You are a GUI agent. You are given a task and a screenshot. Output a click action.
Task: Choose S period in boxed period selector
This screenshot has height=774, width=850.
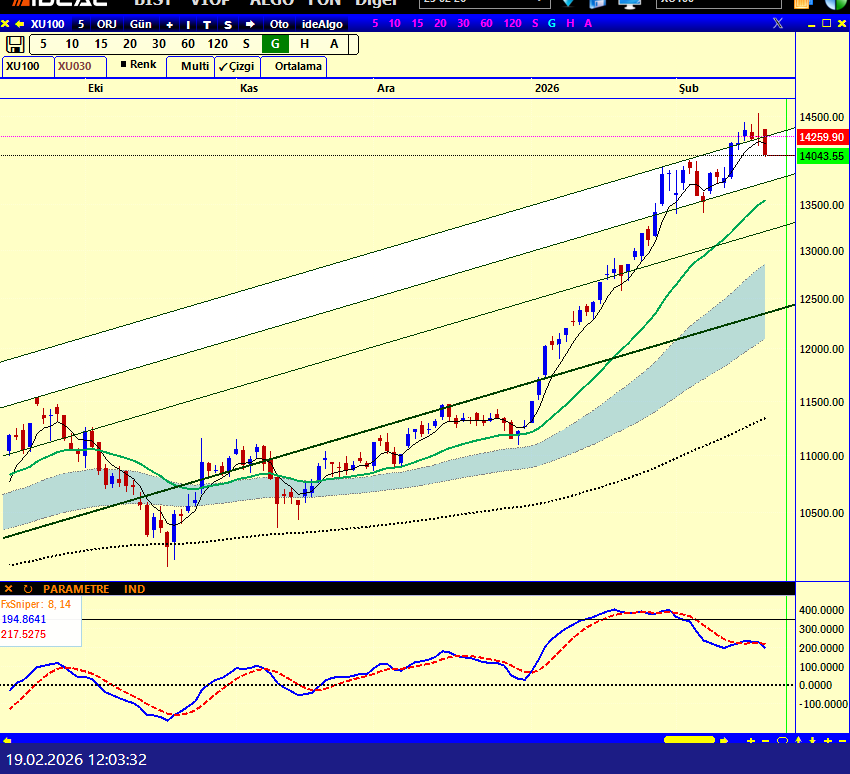pos(246,44)
